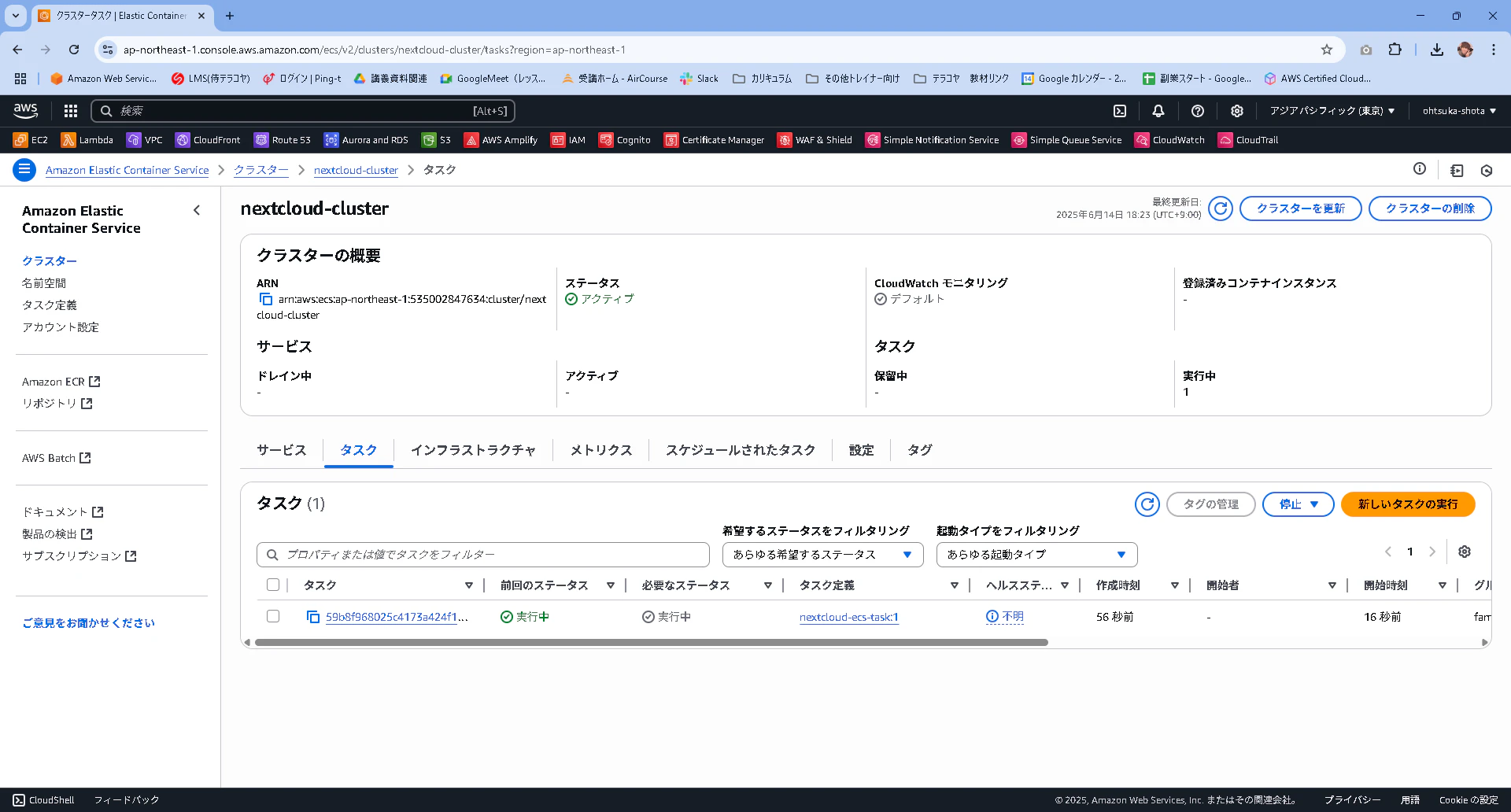1511x812 pixels.
Task: Open the S3 shortcut in favorites bar
Action: pyautogui.click(x=437, y=140)
